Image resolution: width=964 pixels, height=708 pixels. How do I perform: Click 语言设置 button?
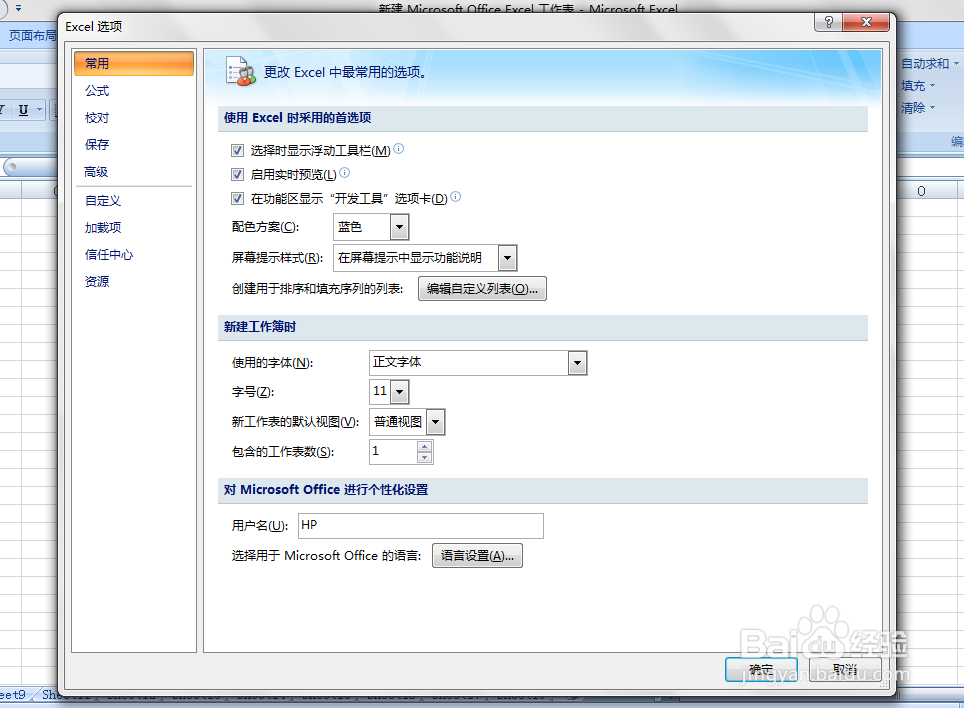[x=477, y=556]
